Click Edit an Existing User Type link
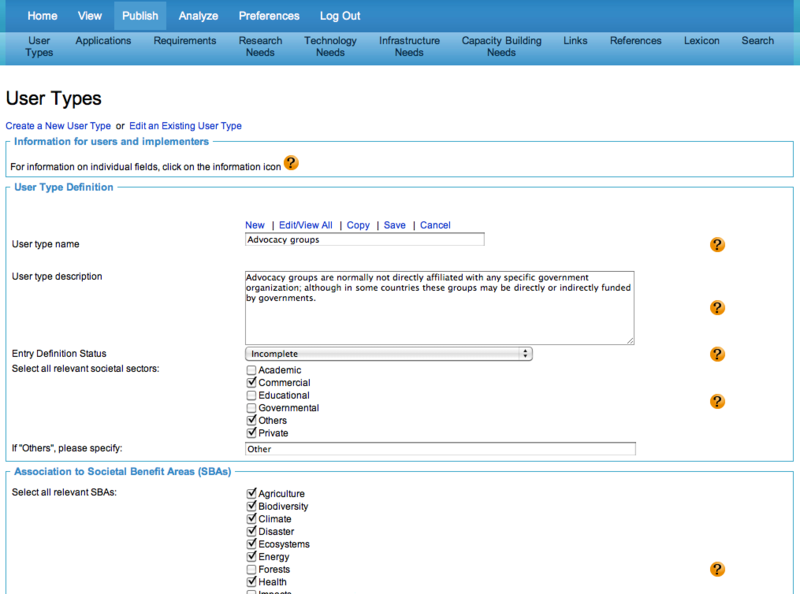Image resolution: width=800 pixels, height=594 pixels. 185,126
